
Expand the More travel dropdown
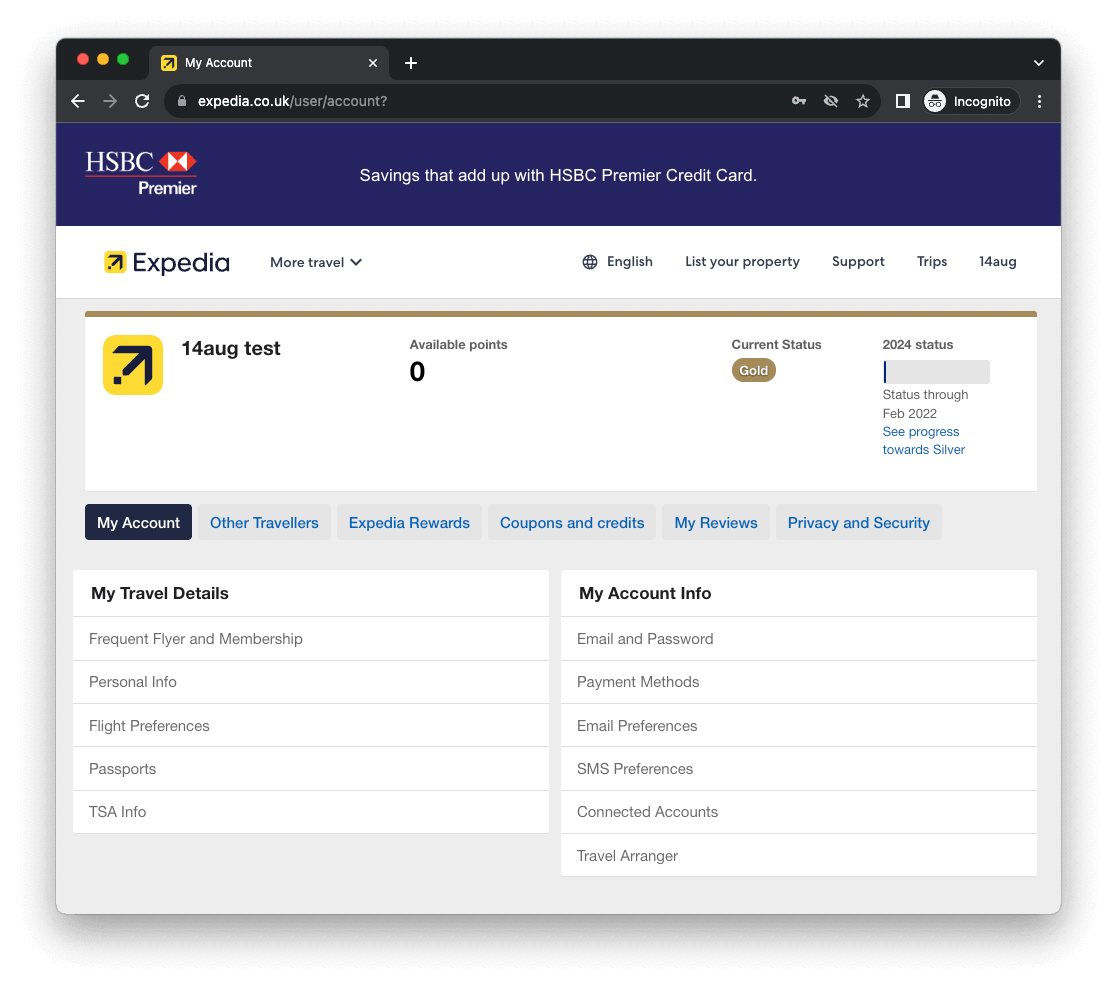click(x=316, y=262)
